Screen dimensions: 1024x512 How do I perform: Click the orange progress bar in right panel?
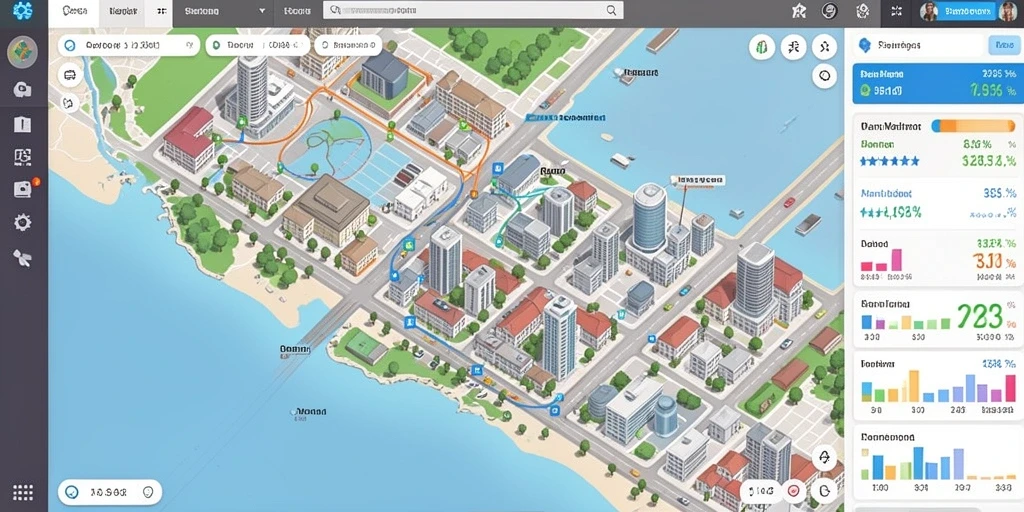(973, 125)
